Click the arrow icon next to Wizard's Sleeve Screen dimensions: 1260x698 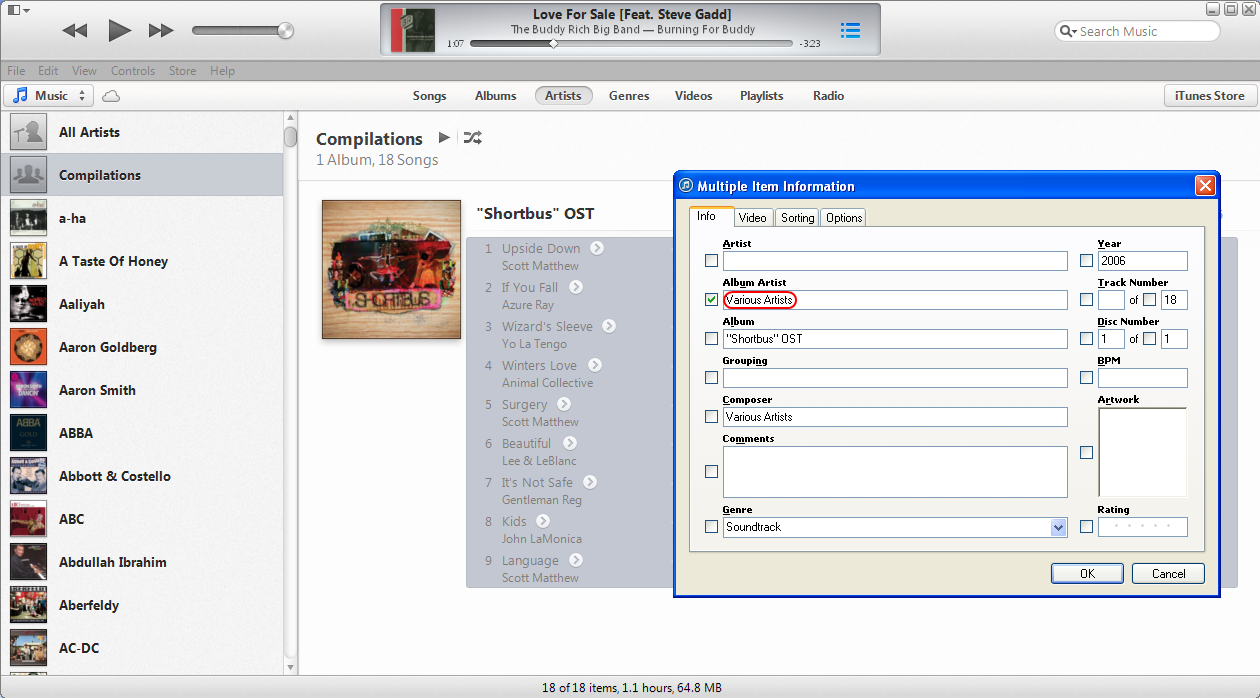pyautogui.click(x=609, y=326)
